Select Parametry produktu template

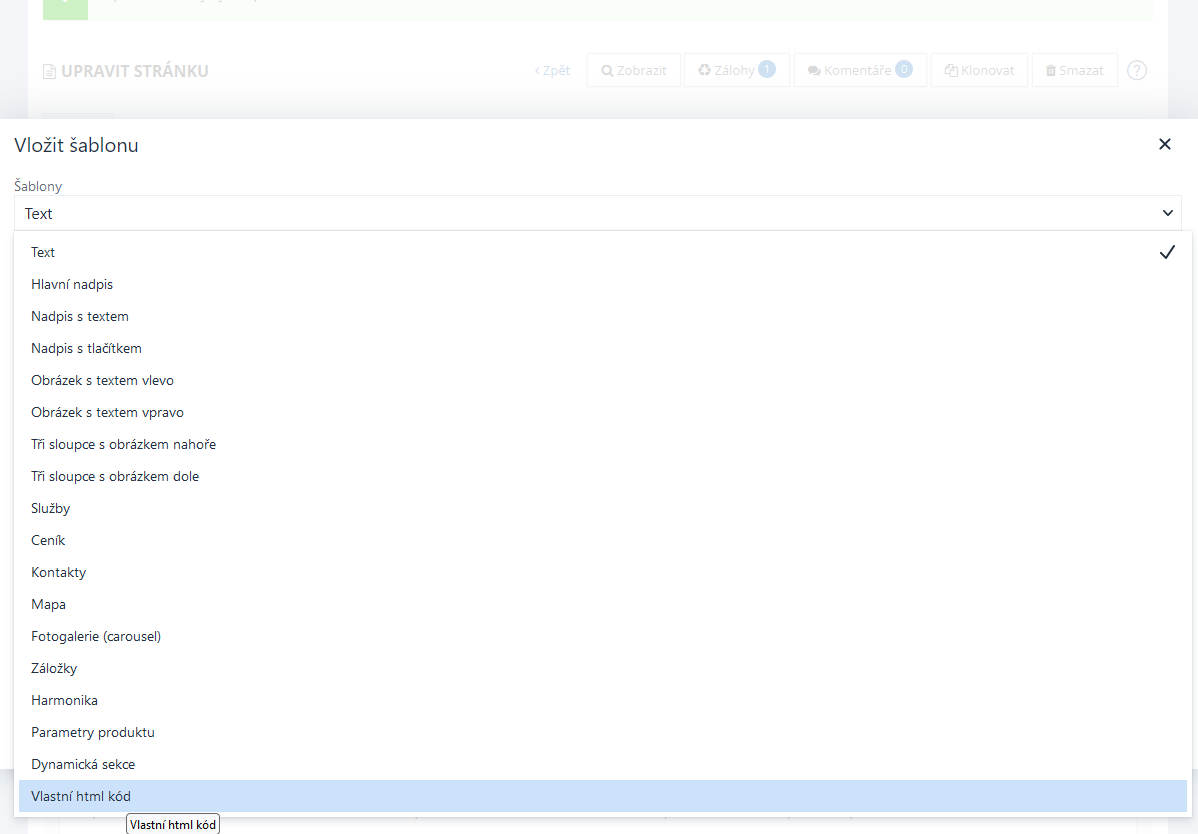[x=93, y=732]
